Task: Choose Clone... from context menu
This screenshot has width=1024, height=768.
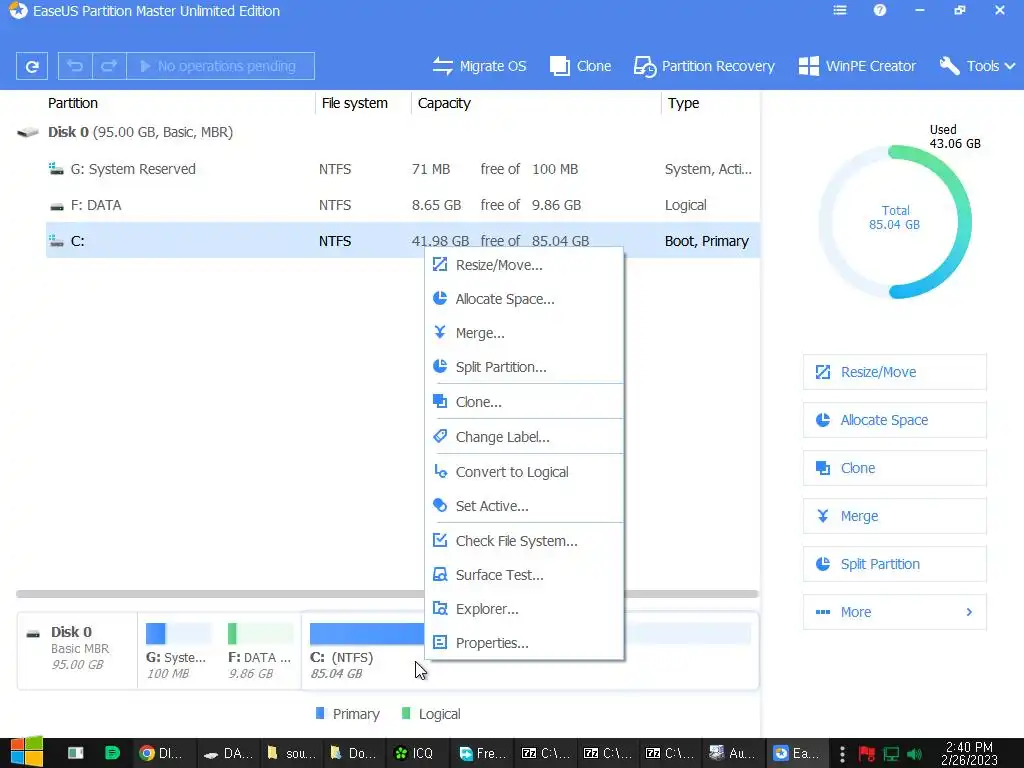Action: (524, 402)
